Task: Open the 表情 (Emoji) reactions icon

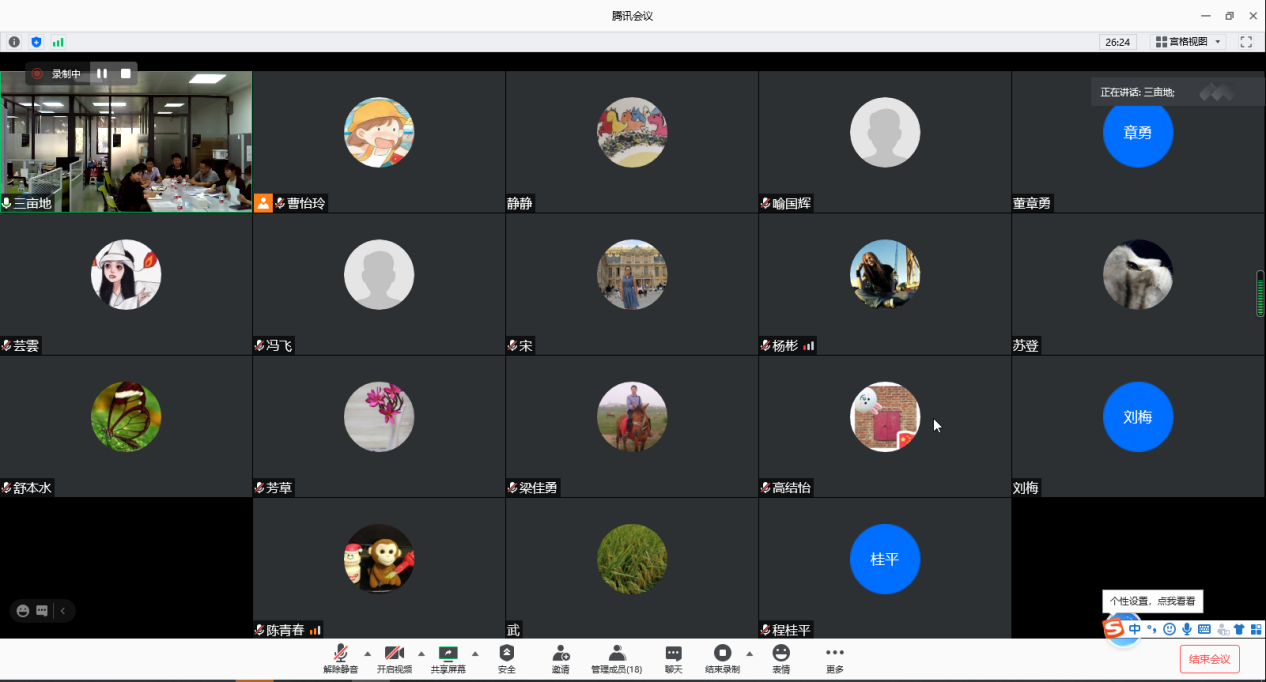Action: pyautogui.click(x=781, y=655)
